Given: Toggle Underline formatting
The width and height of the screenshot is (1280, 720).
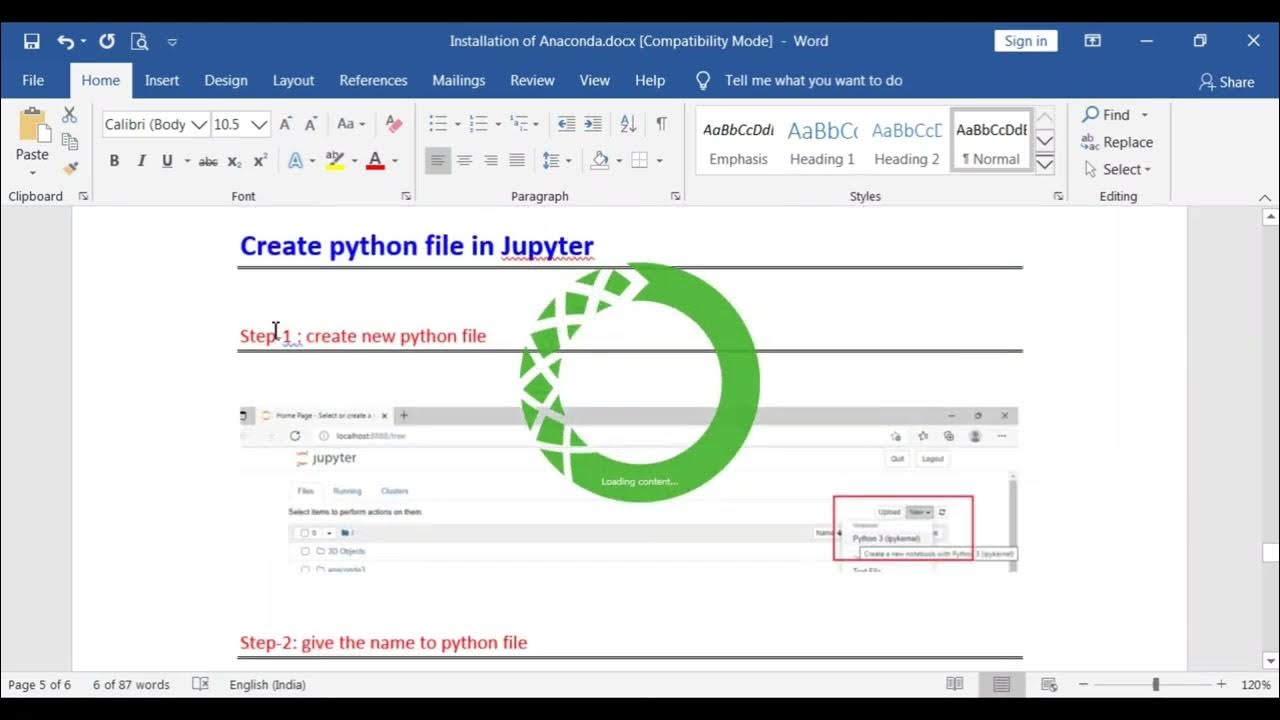Looking at the screenshot, I should (167, 161).
